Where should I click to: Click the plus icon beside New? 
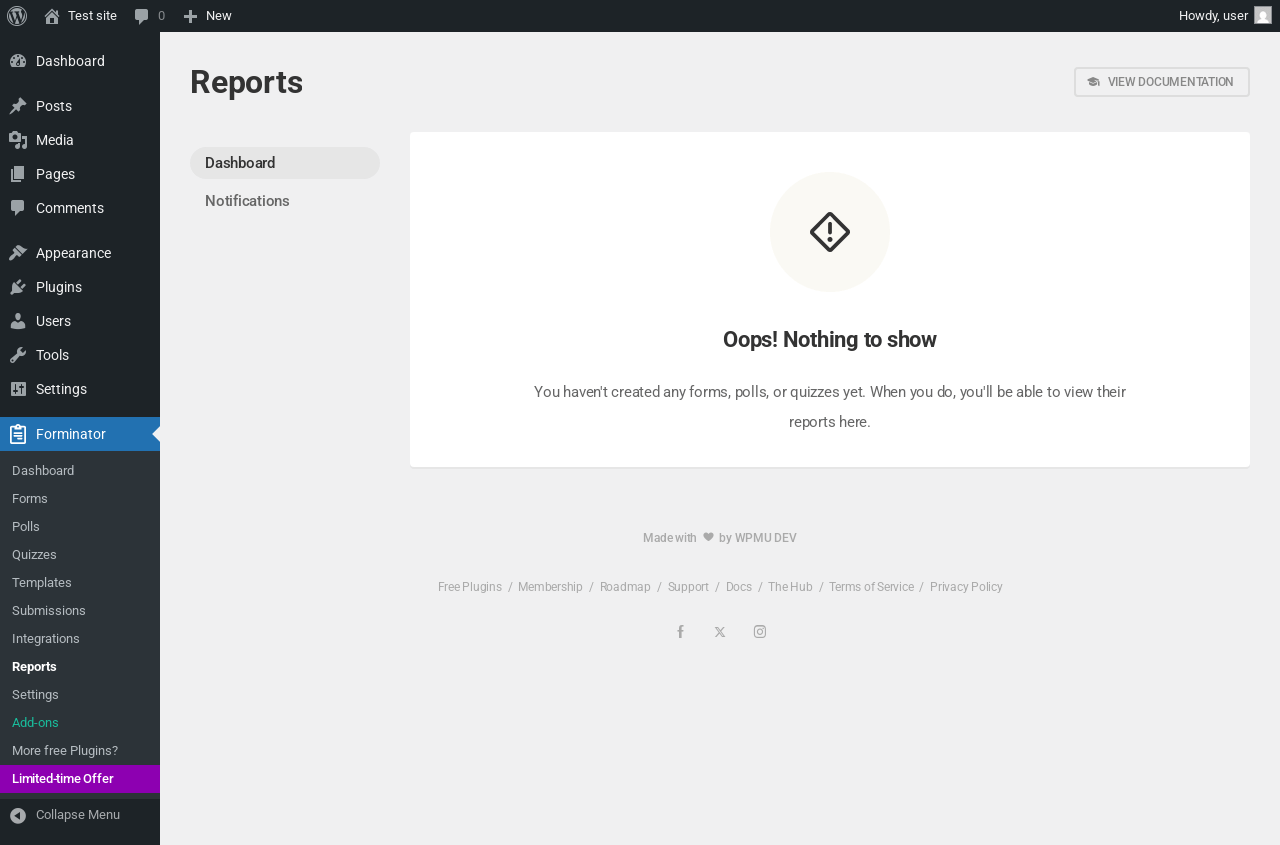[190, 16]
